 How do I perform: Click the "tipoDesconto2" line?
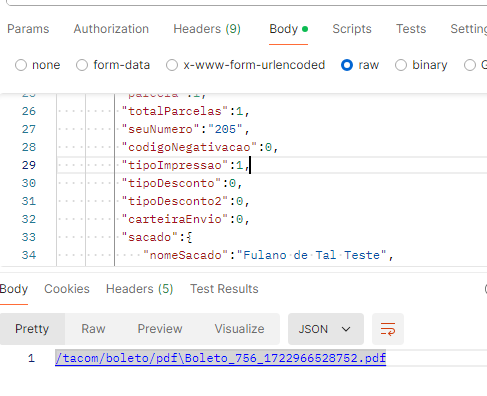click(x=185, y=201)
